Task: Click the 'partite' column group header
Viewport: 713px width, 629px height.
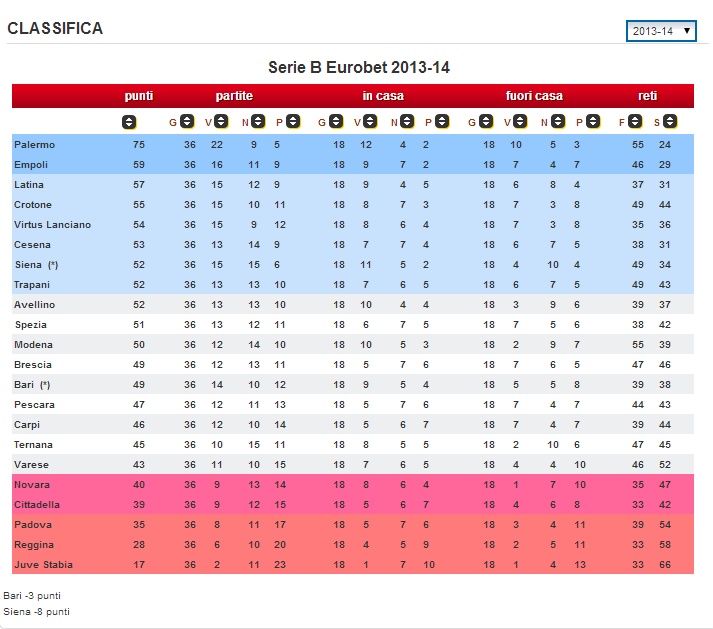Action: click(234, 96)
